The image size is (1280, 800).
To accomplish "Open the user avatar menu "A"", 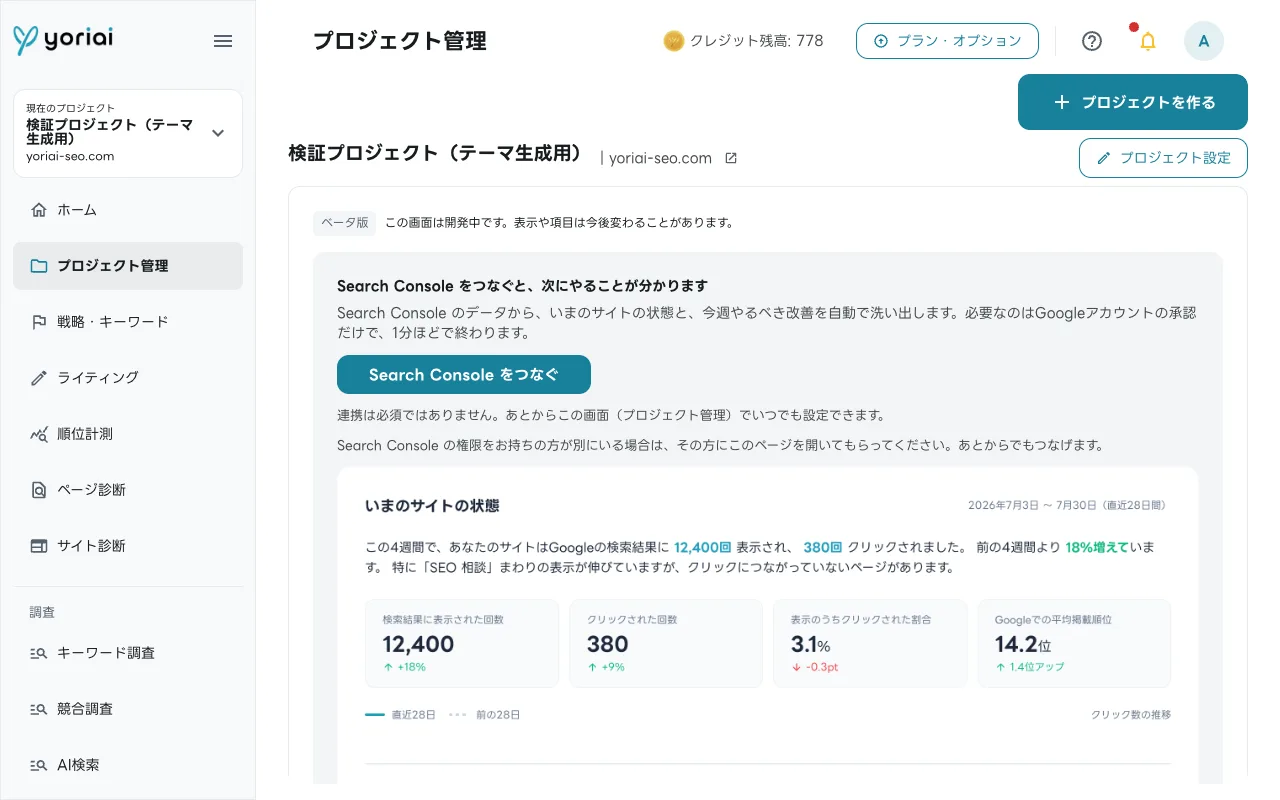I will click(x=1204, y=41).
